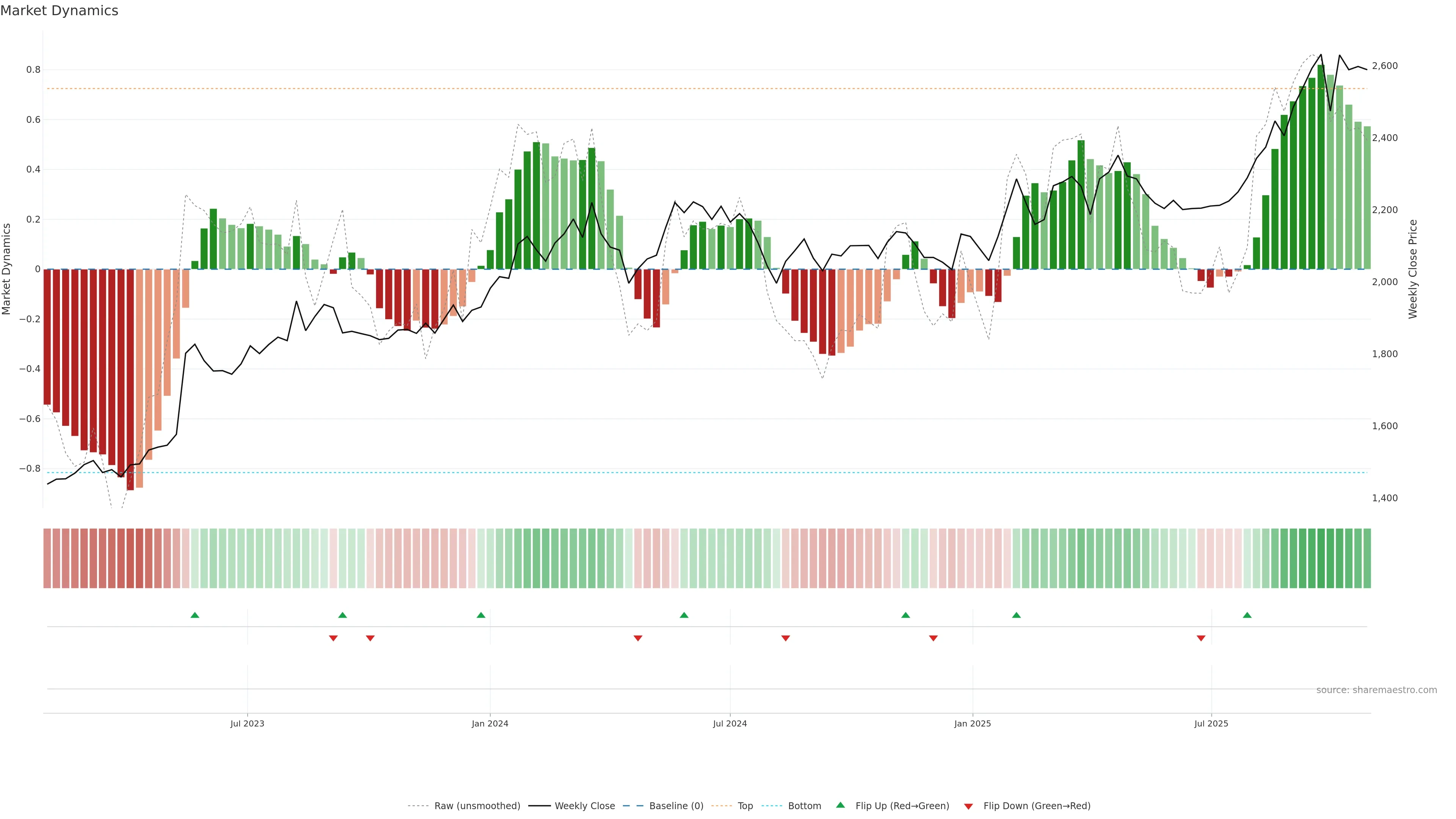Image resolution: width=1456 pixels, height=819 pixels.
Task: Click the red flip-down triangle just before Jul 2025
Action: coord(1201,638)
